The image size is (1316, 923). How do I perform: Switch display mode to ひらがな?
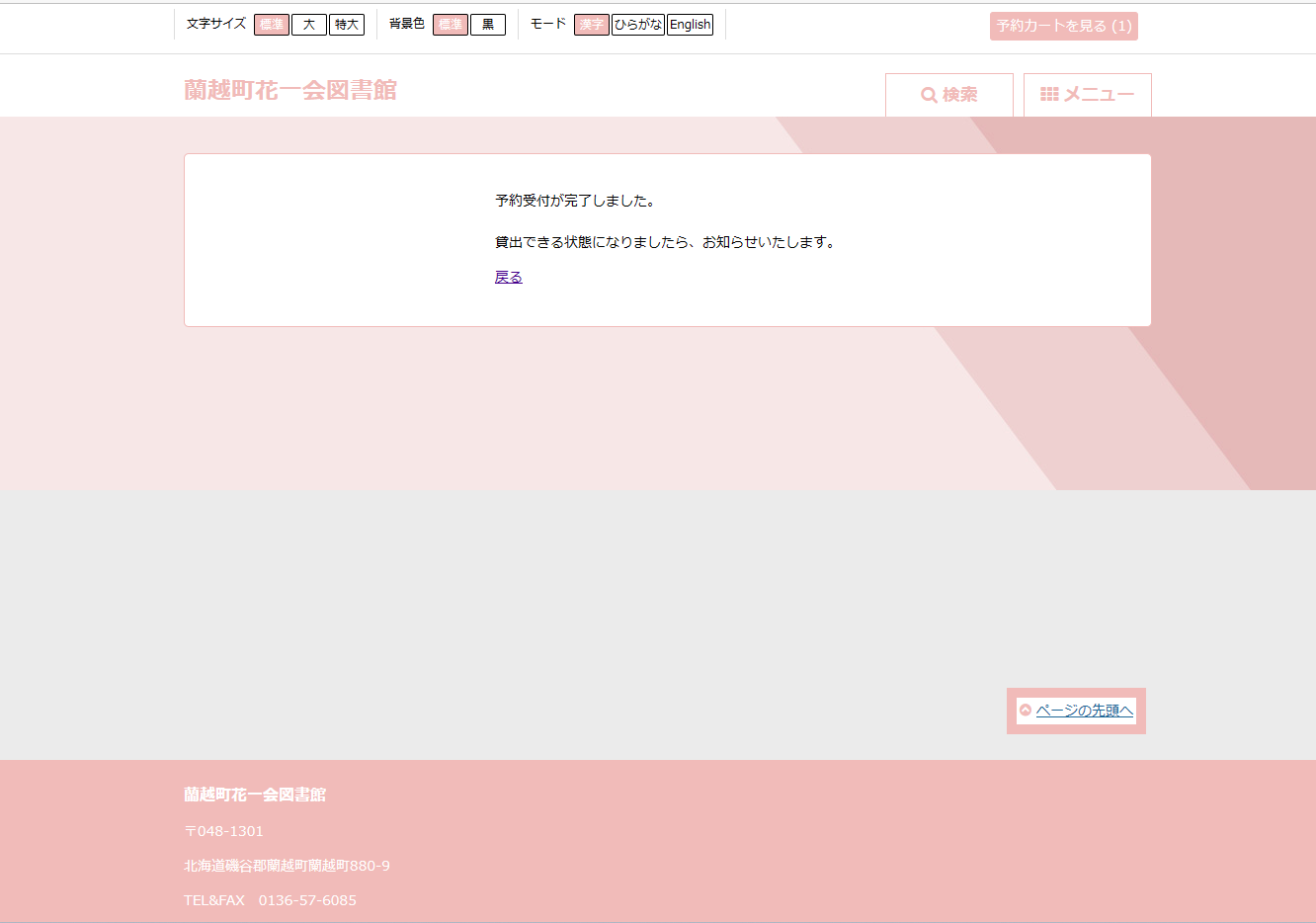point(638,25)
